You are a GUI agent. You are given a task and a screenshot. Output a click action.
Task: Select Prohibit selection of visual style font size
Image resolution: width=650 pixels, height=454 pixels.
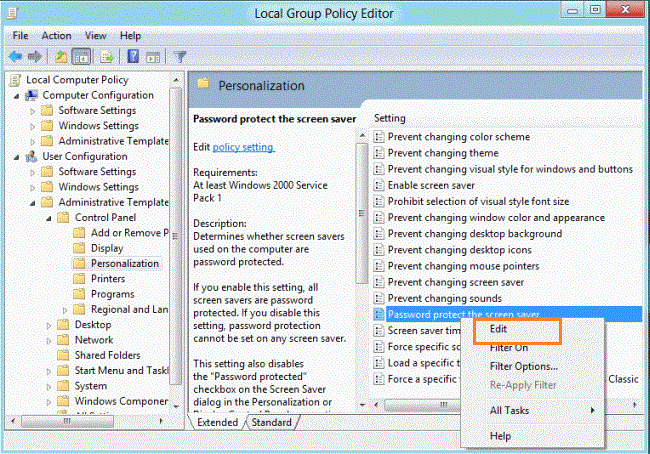click(x=478, y=202)
